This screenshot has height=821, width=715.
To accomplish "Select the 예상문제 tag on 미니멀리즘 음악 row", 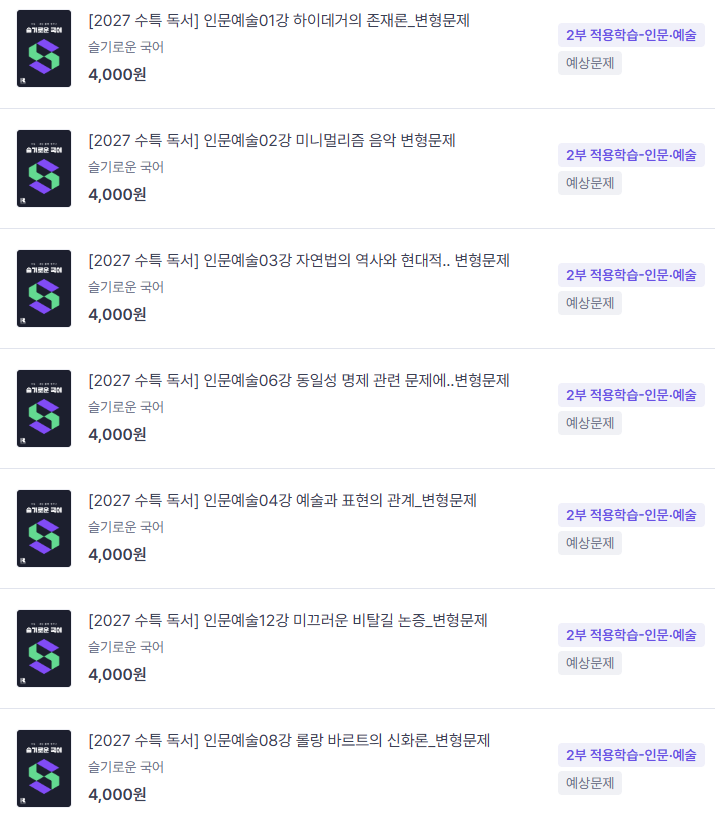I will point(590,183).
